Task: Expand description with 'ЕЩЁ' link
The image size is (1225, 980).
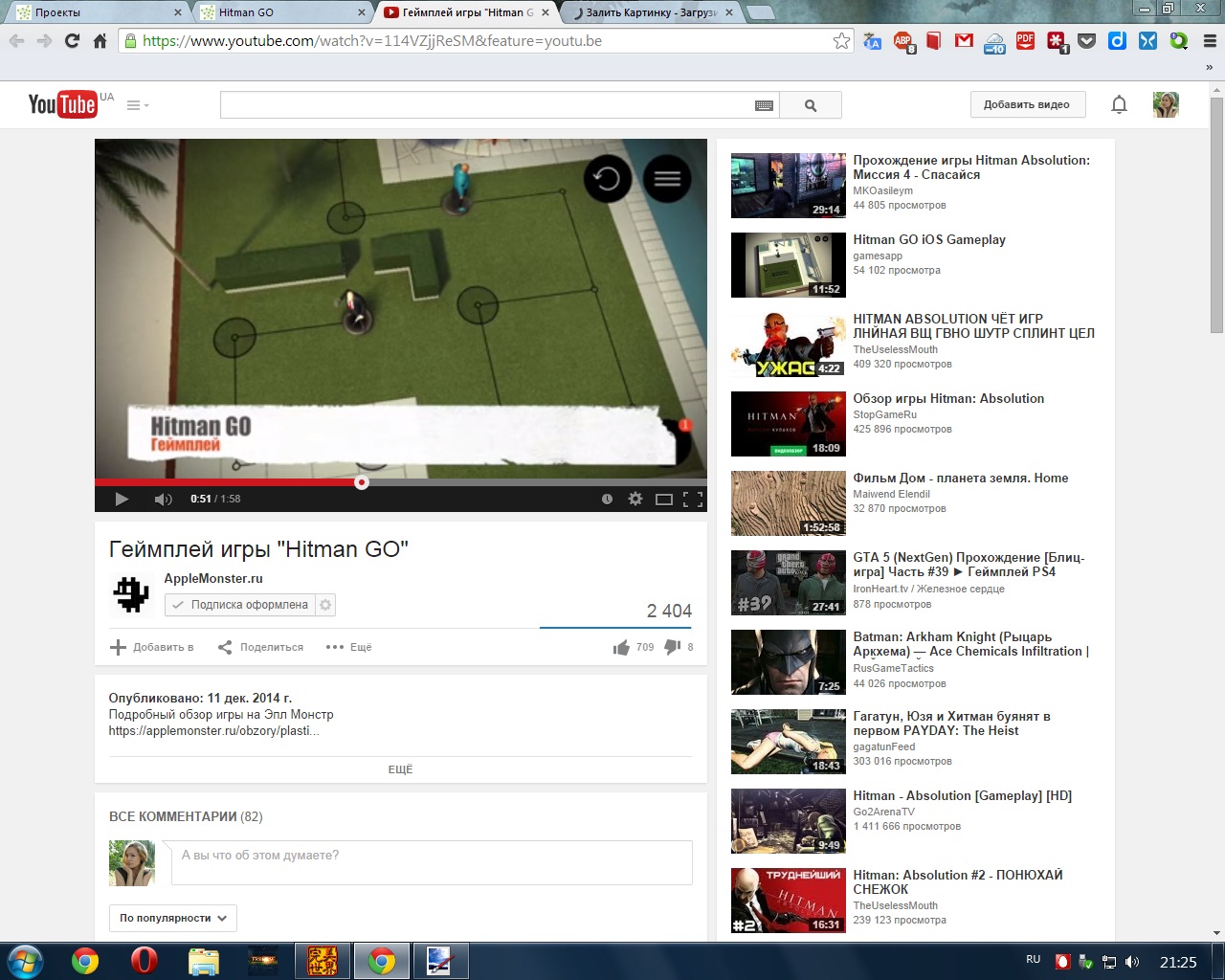Action: 400,769
